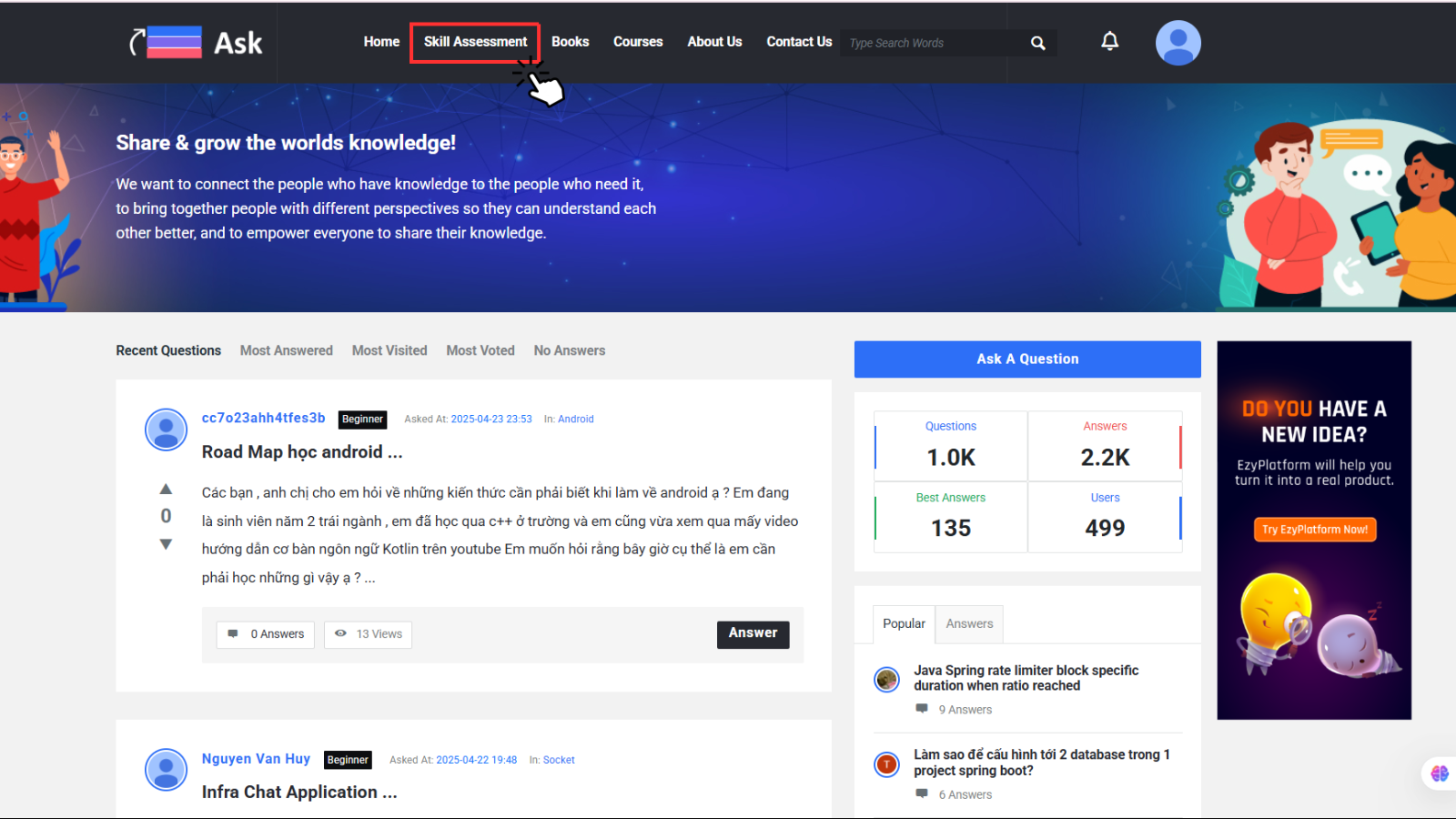Open the Android category link
The image size is (1456, 819).
tap(575, 420)
